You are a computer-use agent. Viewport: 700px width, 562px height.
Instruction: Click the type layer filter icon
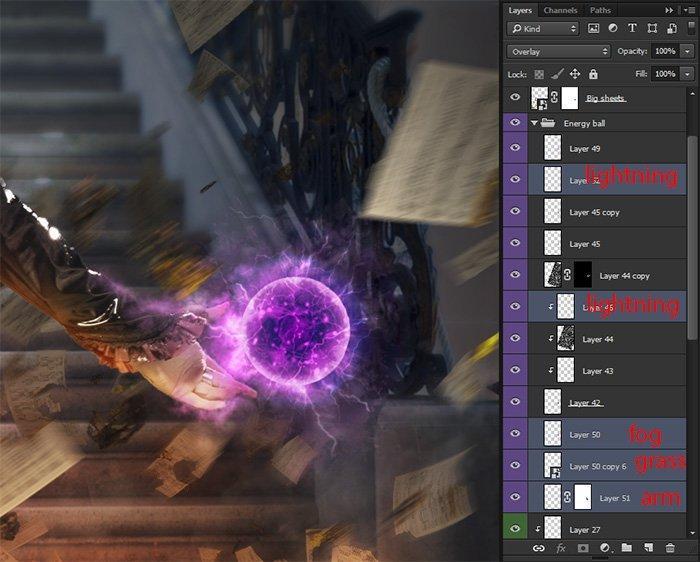[633, 29]
